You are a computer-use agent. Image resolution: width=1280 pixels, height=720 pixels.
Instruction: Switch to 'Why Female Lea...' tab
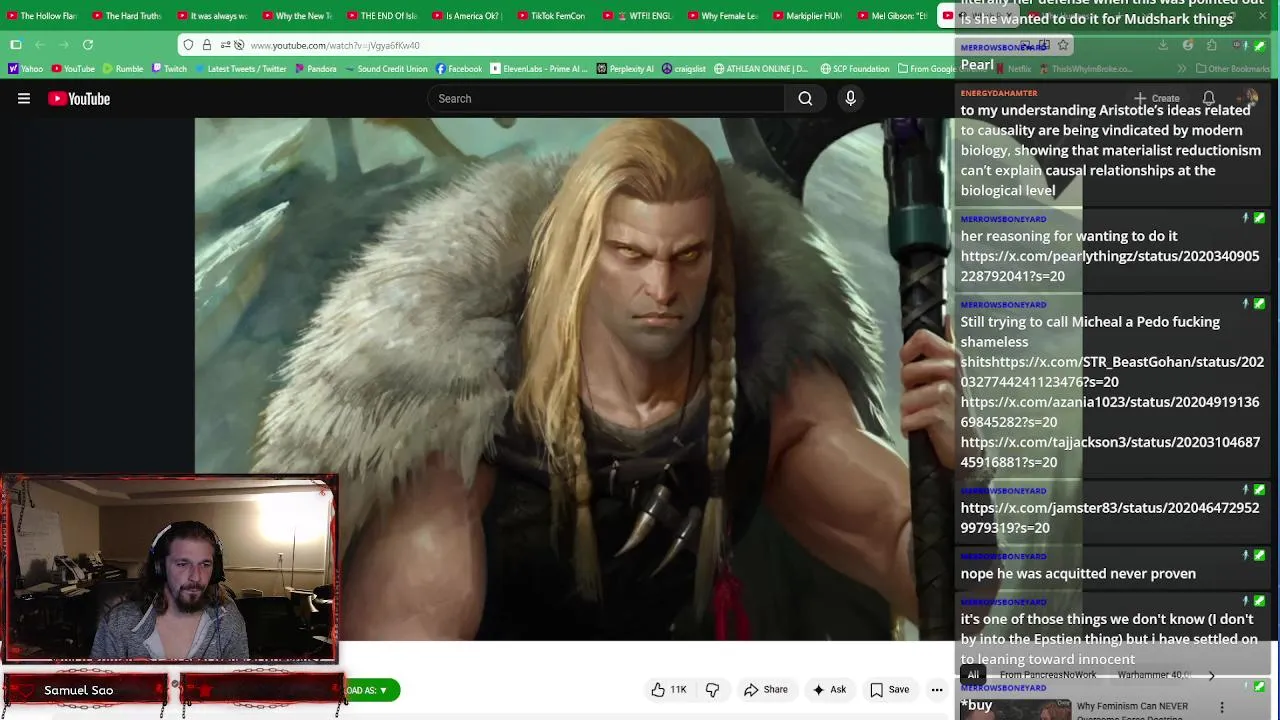(x=722, y=16)
